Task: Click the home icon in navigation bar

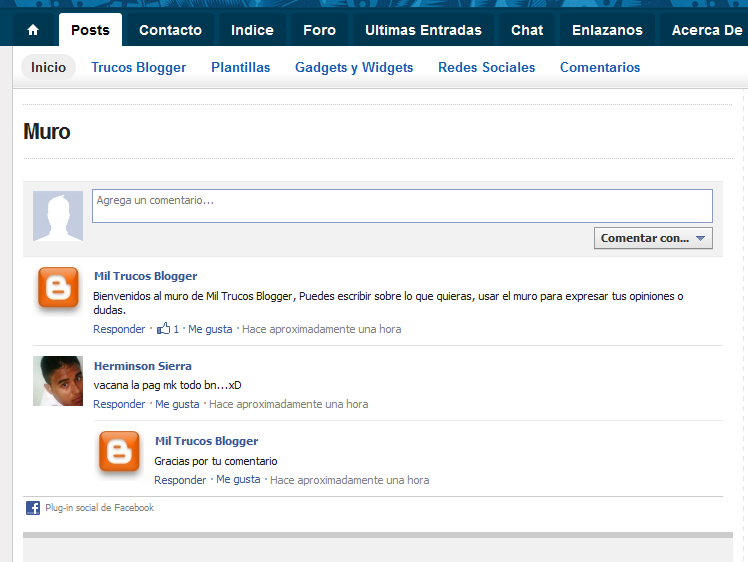Action: (x=33, y=30)
